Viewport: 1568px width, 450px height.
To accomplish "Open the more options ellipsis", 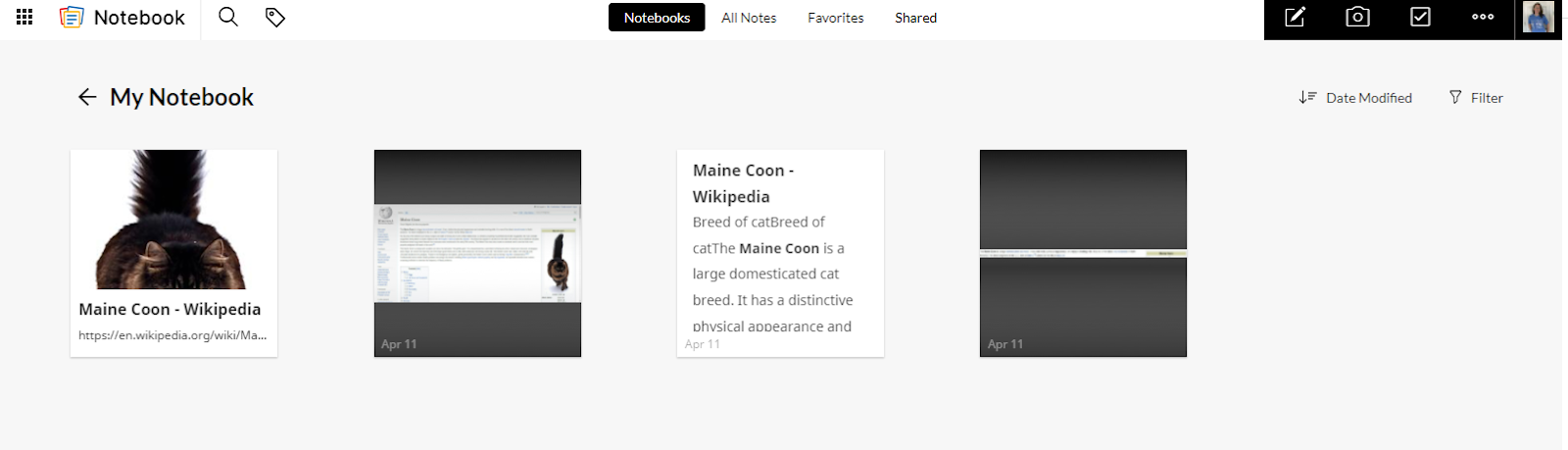I will coord(1483,17).
